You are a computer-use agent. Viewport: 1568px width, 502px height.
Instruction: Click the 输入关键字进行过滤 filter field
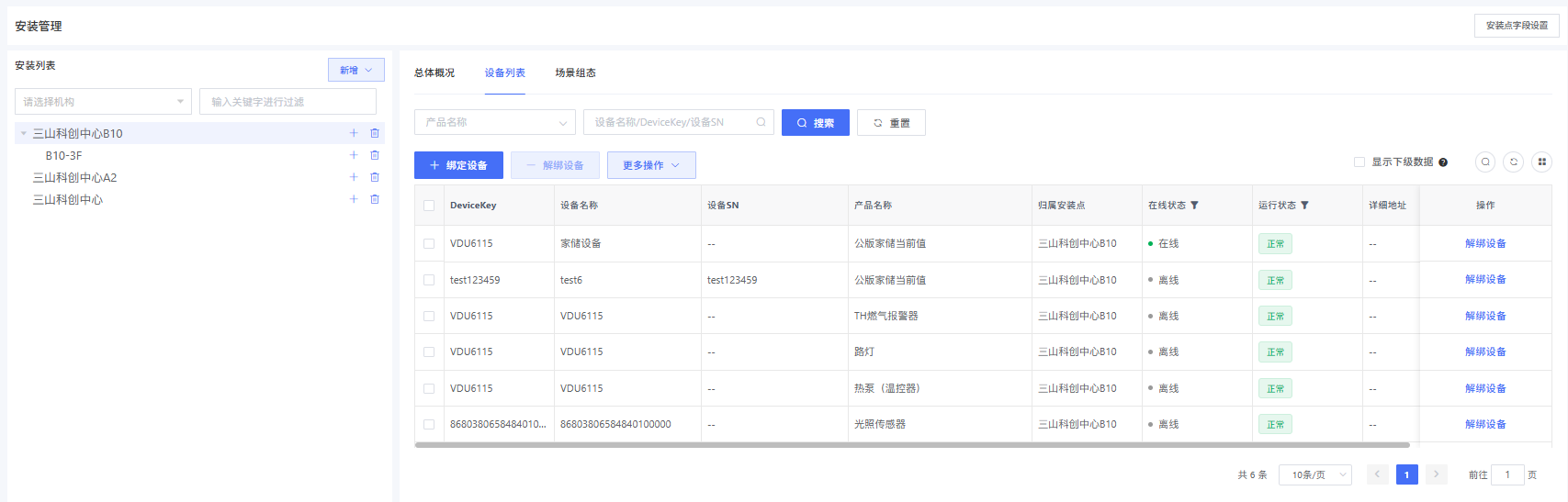tap(288, 102)
